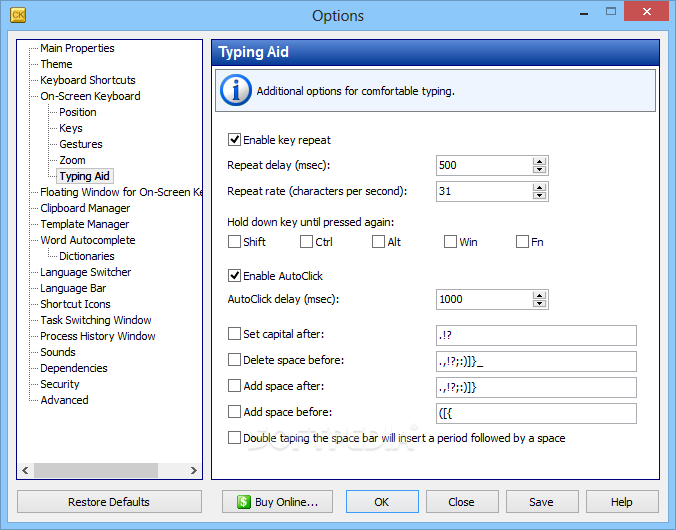The image size is (676, 530).
Task: Enable Delete space before checkbox
Action: 234,360
